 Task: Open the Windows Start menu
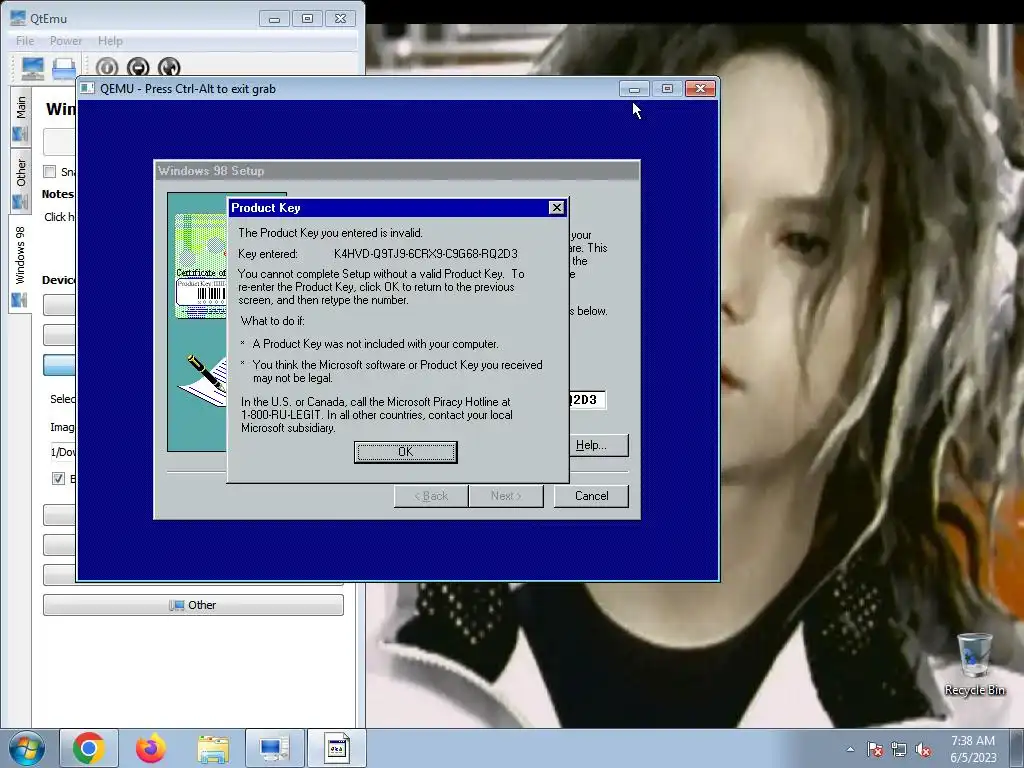tap(27, 748)
